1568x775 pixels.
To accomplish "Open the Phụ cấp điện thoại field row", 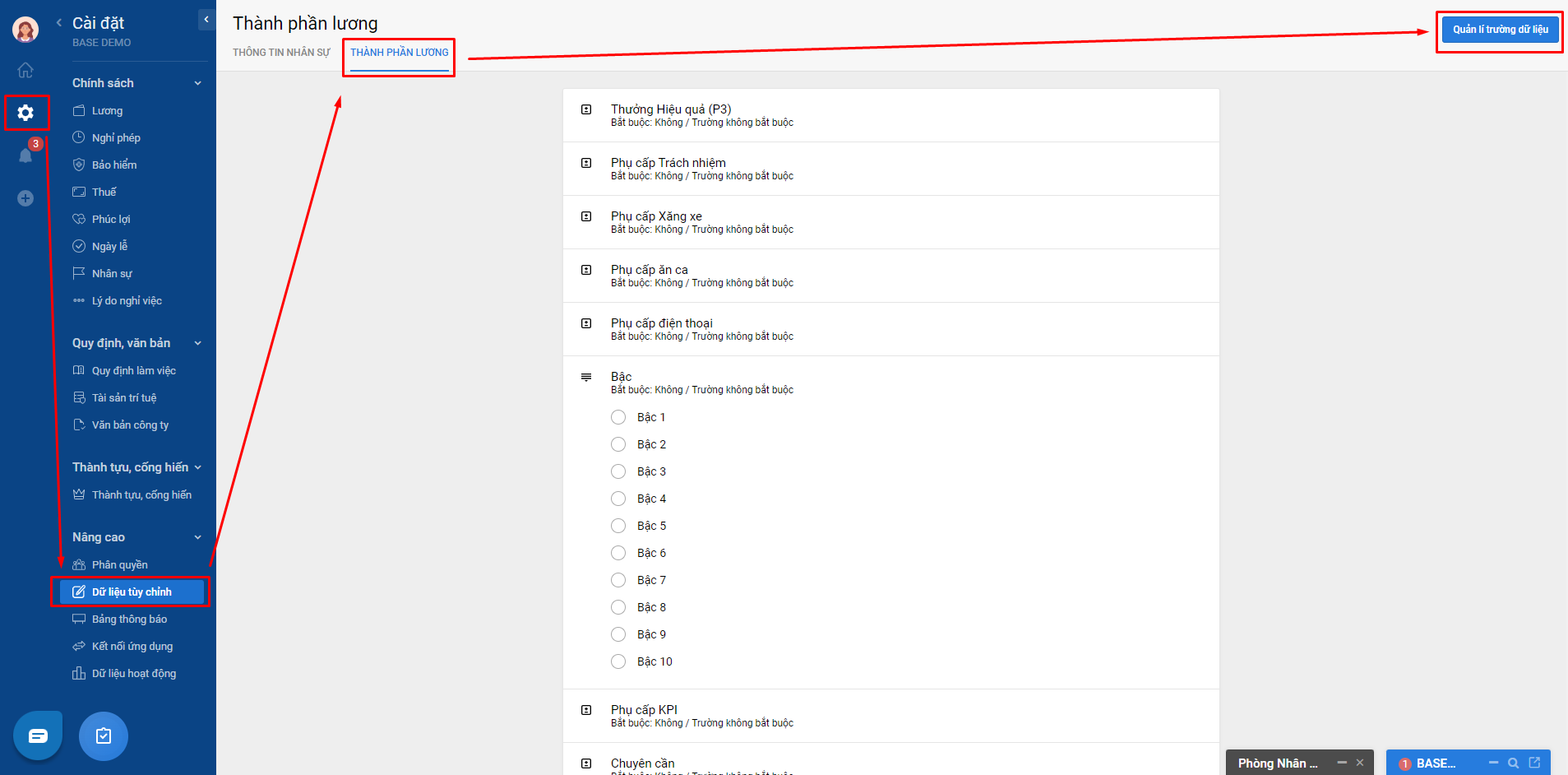I will [890, 329].
